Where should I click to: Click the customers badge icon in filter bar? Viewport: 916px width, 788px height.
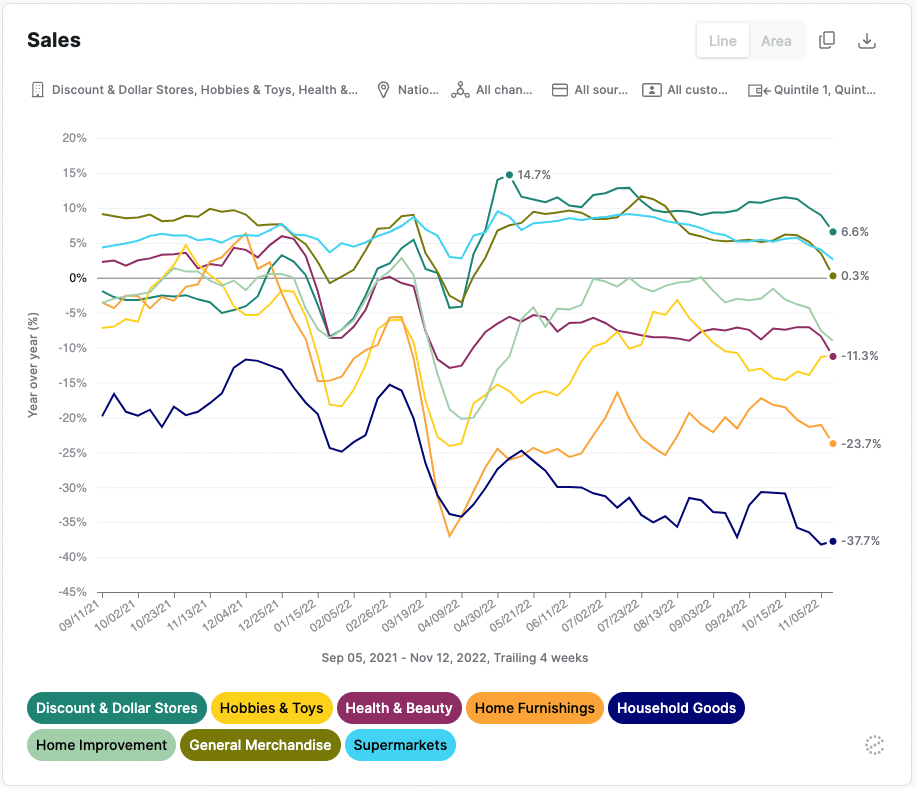click(x=654, y=89)
